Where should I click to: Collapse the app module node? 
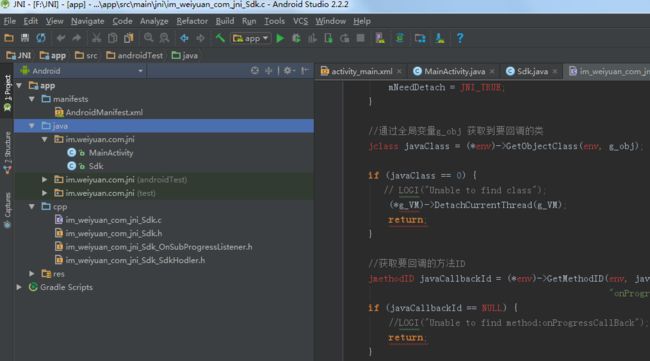(x=19, y=85)
